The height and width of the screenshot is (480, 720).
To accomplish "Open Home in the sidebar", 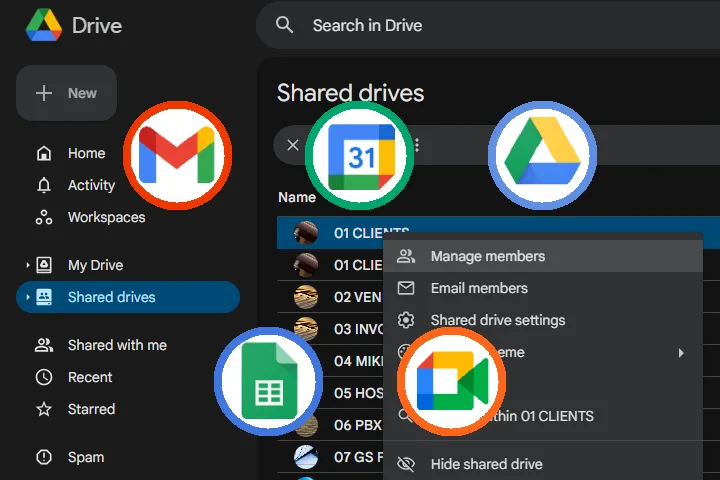I will pyautogui.click(x=71, y=153).
